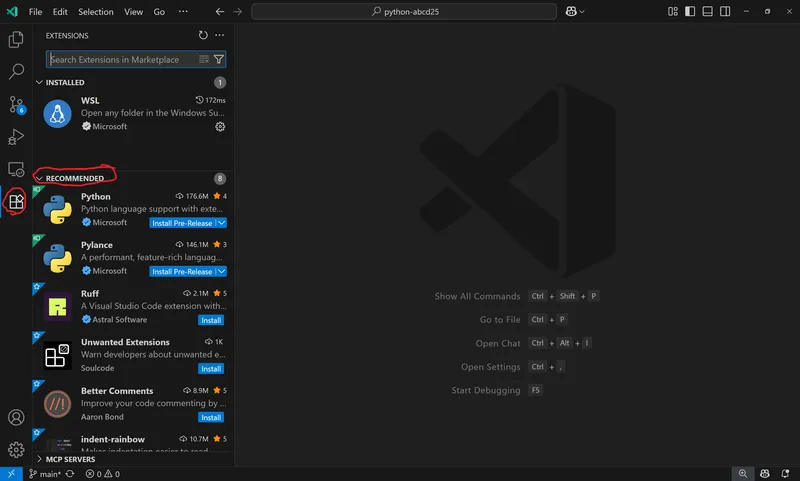Collapse the INSTALLED section
Image resolution: width=800 pixels, height=481 pixels.
(39, 82)
